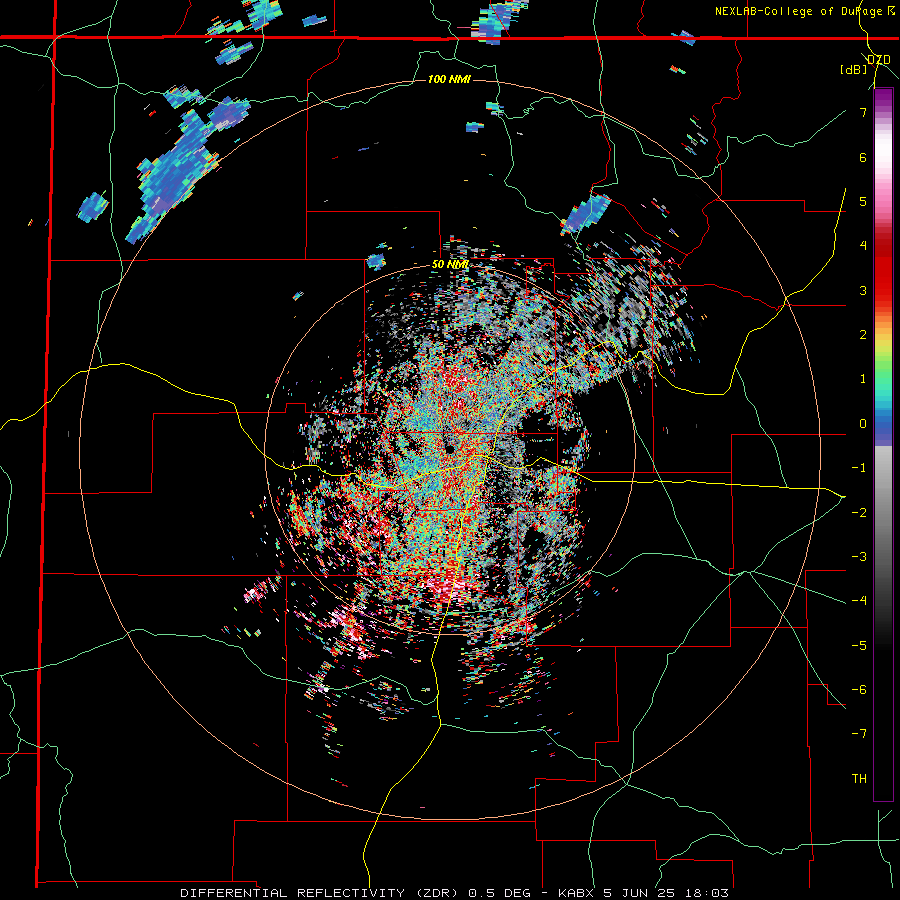Click the 4 tick label on color scale
Screen dimensions: 900x900
(863, 246)
